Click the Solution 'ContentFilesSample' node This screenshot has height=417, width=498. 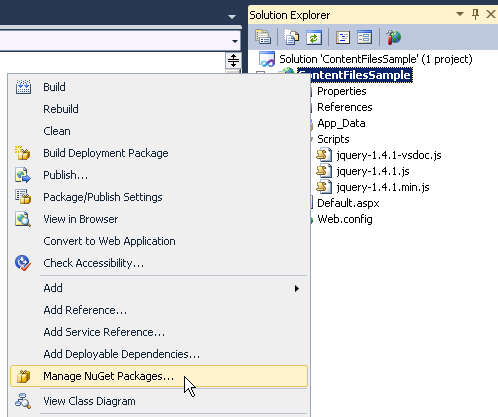point(376,59)
